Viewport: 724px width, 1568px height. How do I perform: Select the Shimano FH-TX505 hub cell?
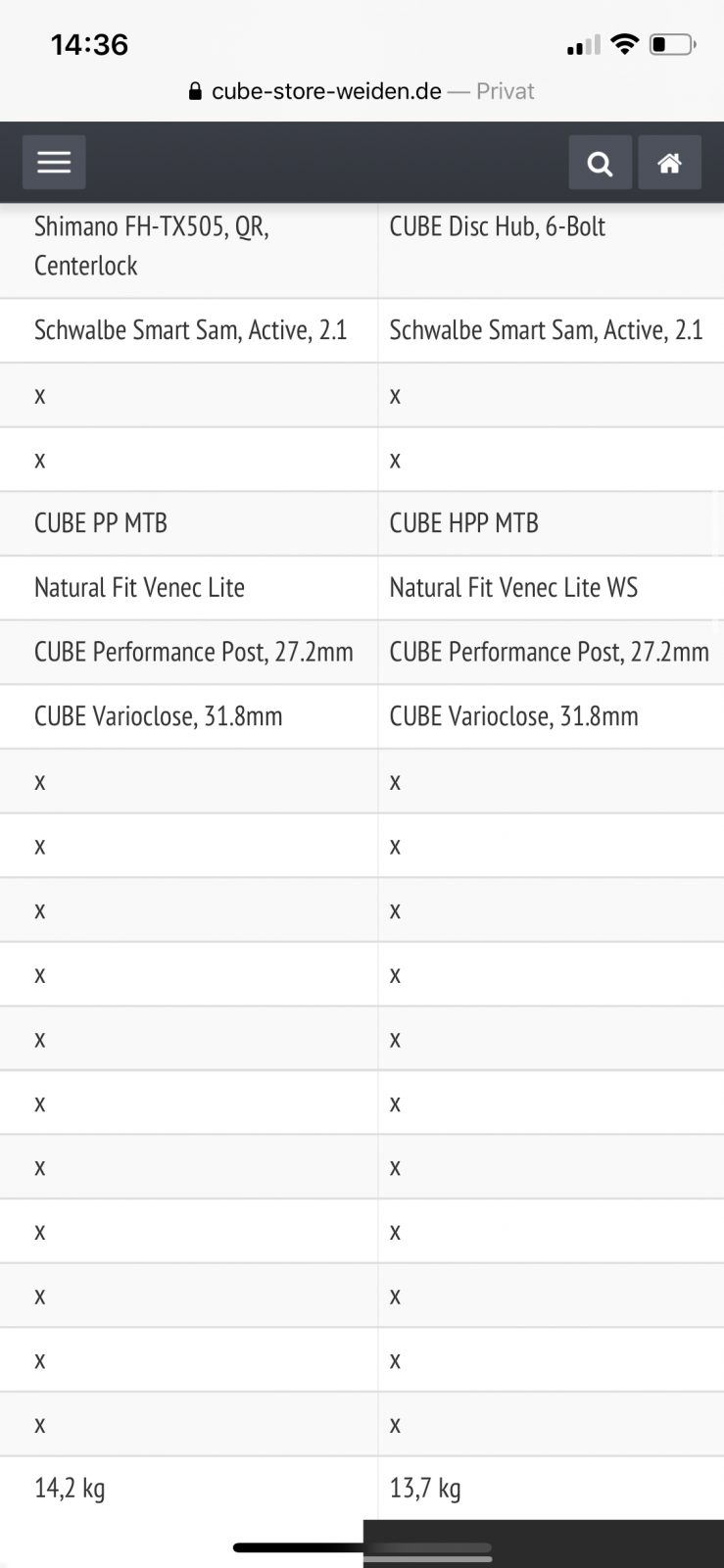click(152, 246)
